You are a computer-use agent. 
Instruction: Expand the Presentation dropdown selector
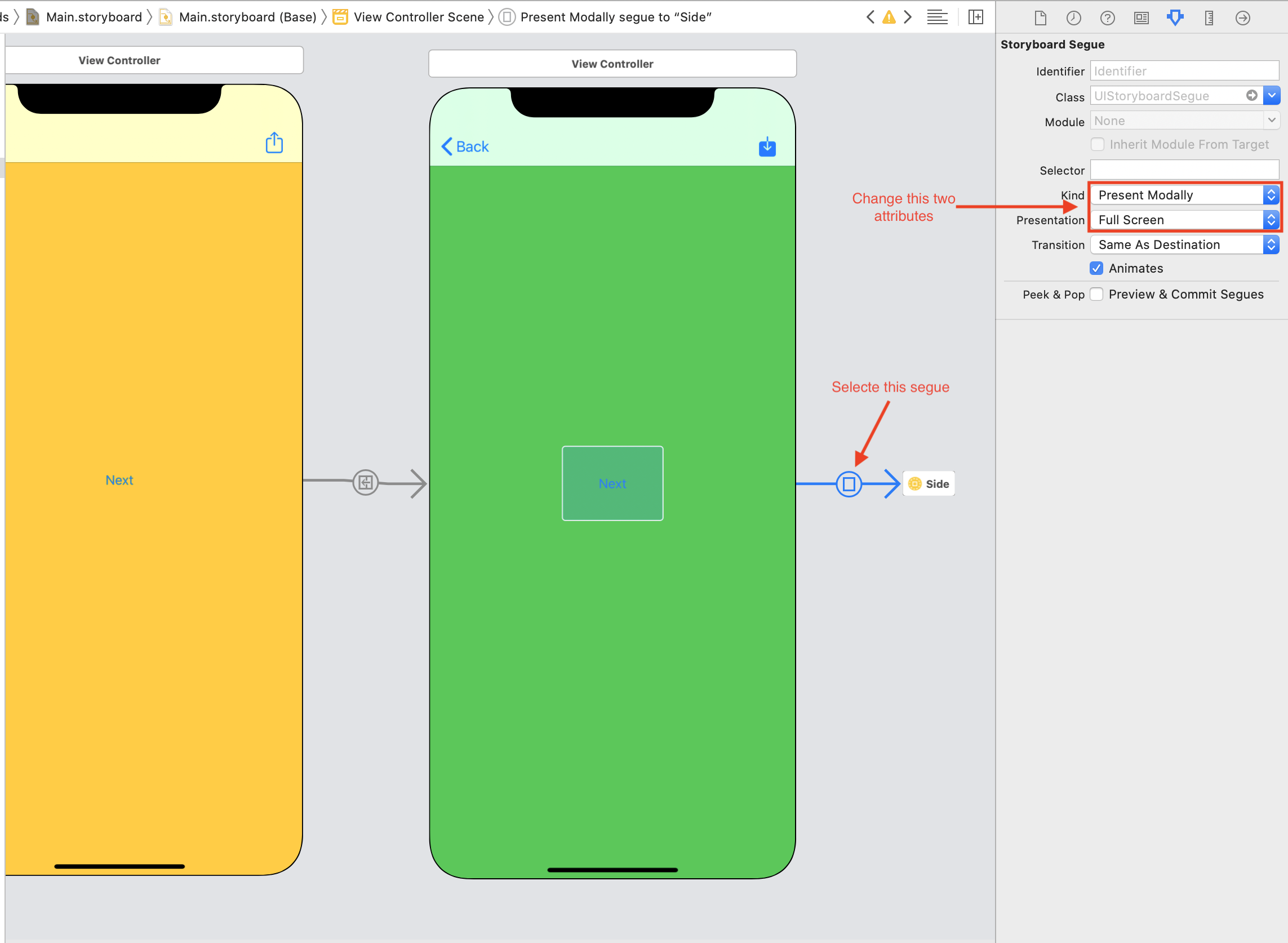click(x=1272, y=219)
